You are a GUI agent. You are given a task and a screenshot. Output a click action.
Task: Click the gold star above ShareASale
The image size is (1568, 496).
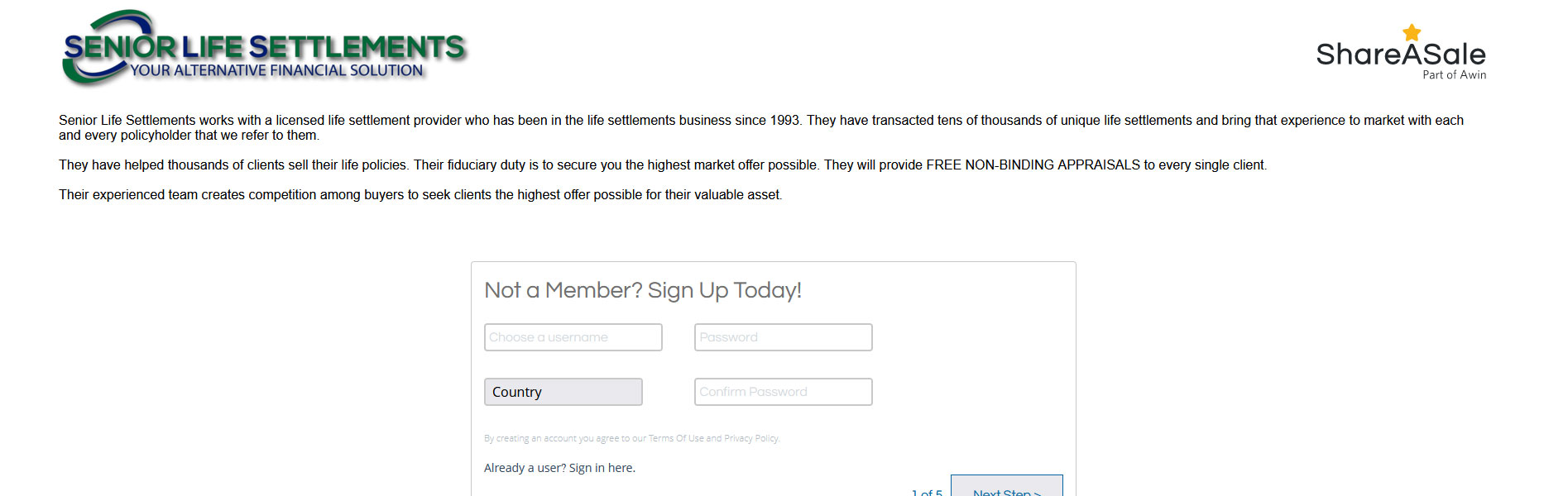coord(1412,32)
